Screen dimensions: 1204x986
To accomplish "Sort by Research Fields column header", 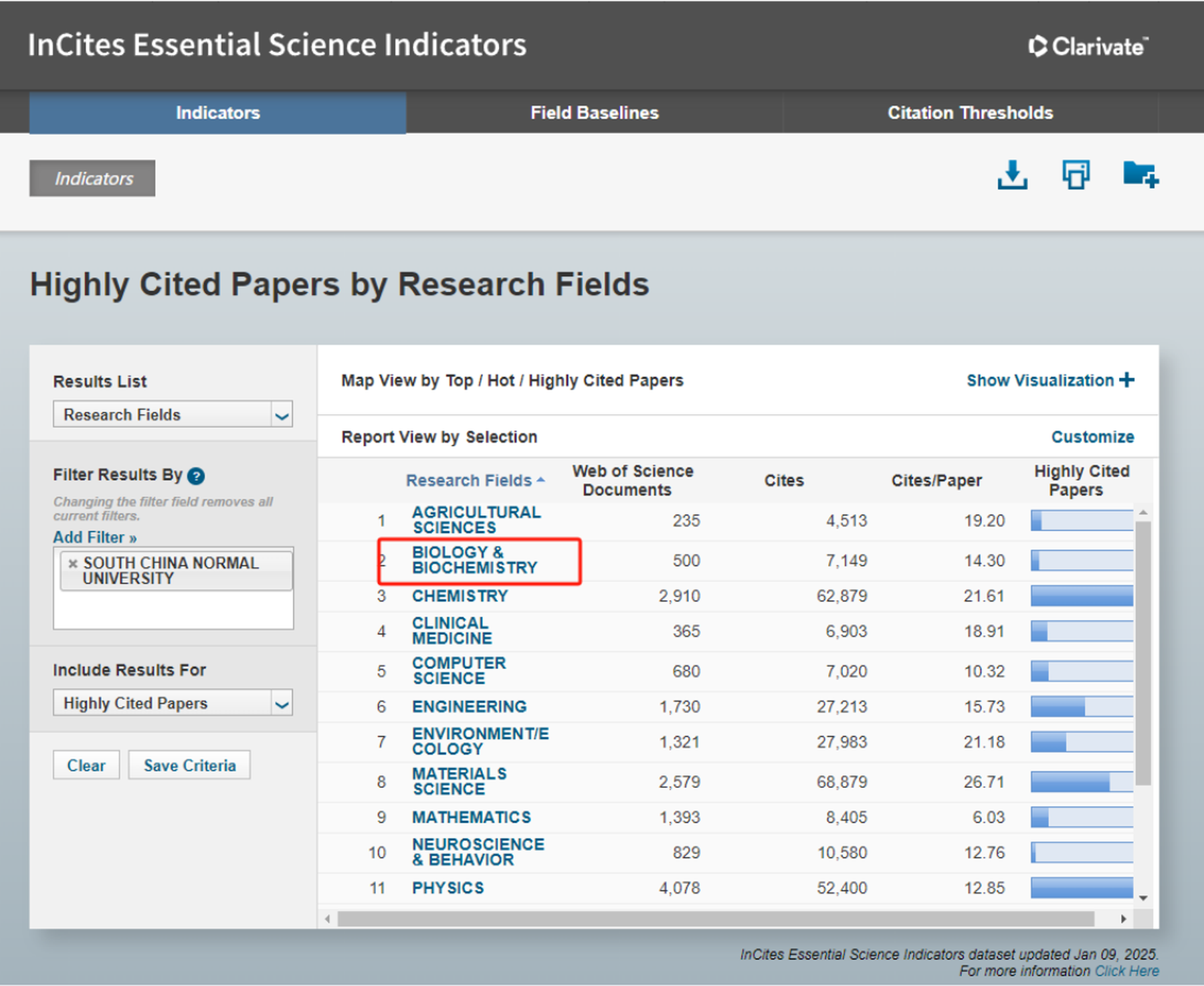I will click(x=475, y=480).
